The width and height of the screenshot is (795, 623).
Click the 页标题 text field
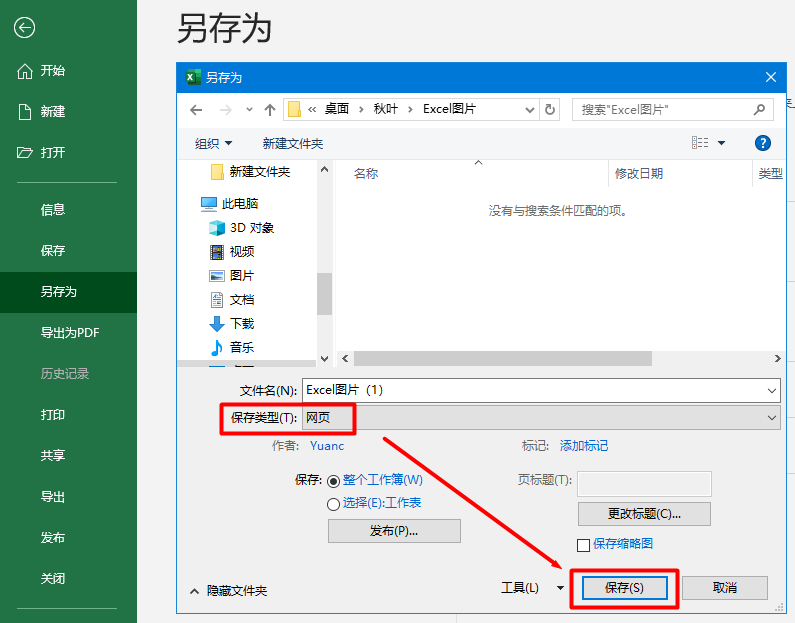(x=644, y=483)
